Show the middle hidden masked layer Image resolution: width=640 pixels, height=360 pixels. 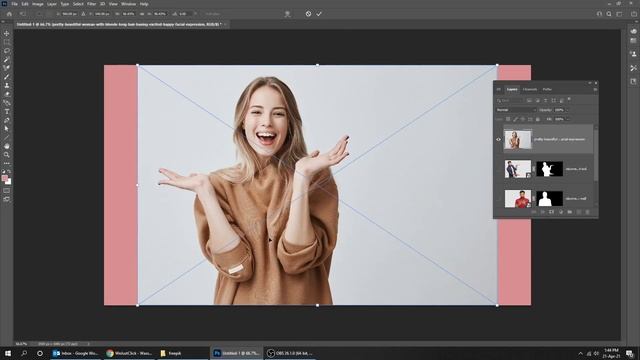498,169
